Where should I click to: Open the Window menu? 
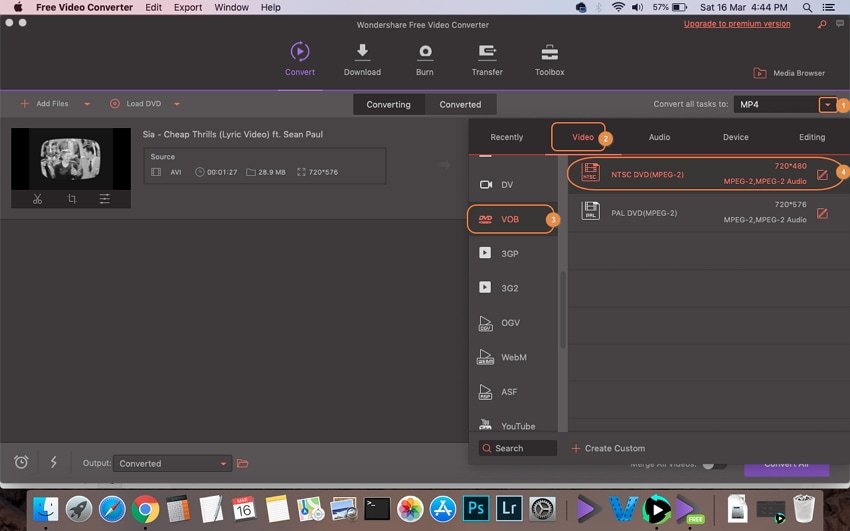231,7
